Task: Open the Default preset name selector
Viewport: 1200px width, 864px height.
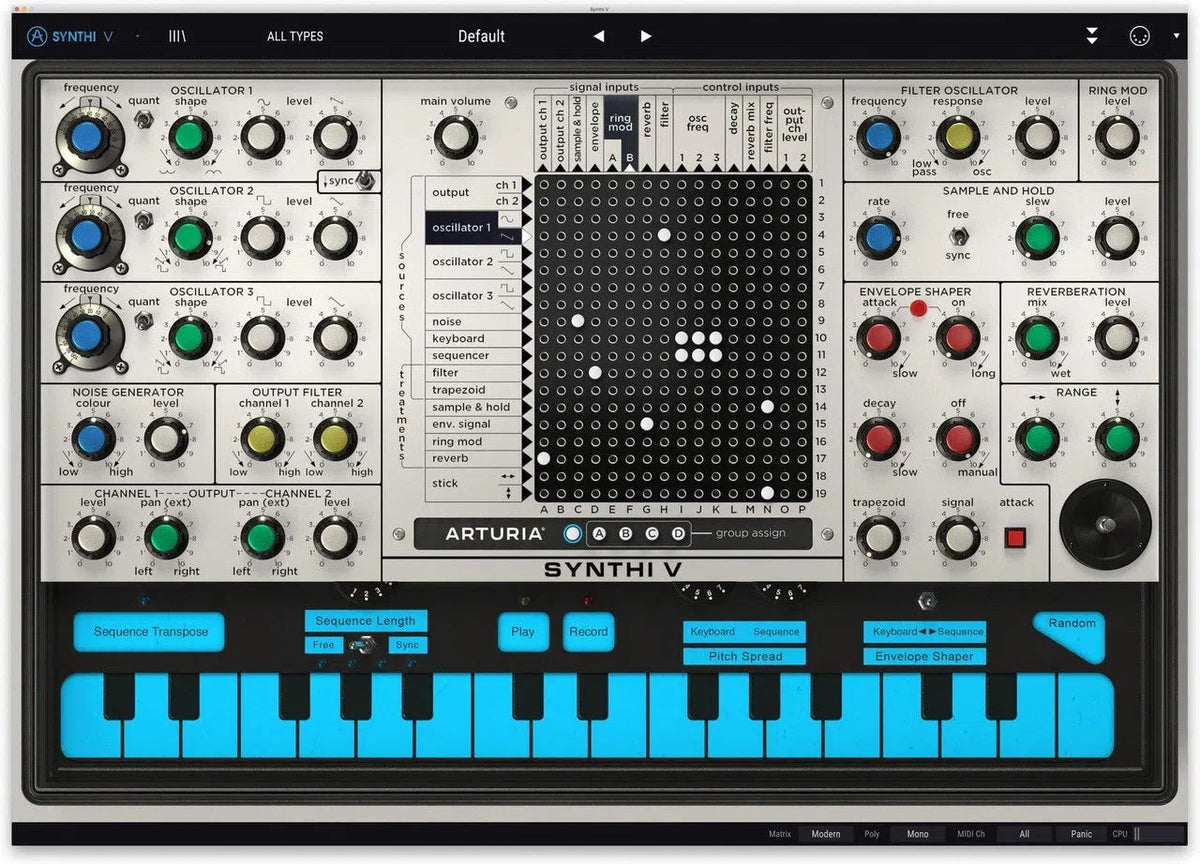Action: pyautogui.click(x=481, y=35)
